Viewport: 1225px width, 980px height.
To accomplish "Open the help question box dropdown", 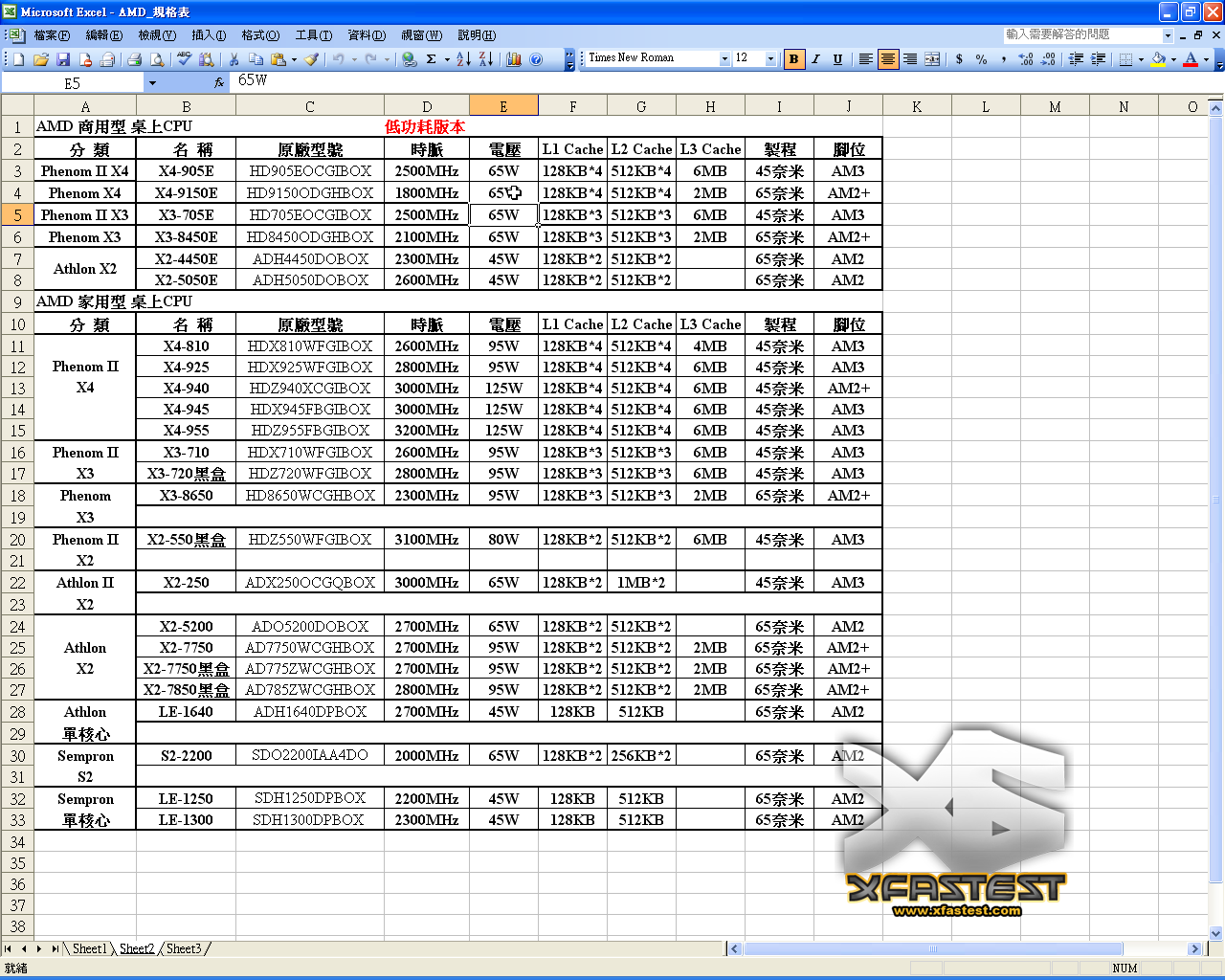I will [1168, 35].
